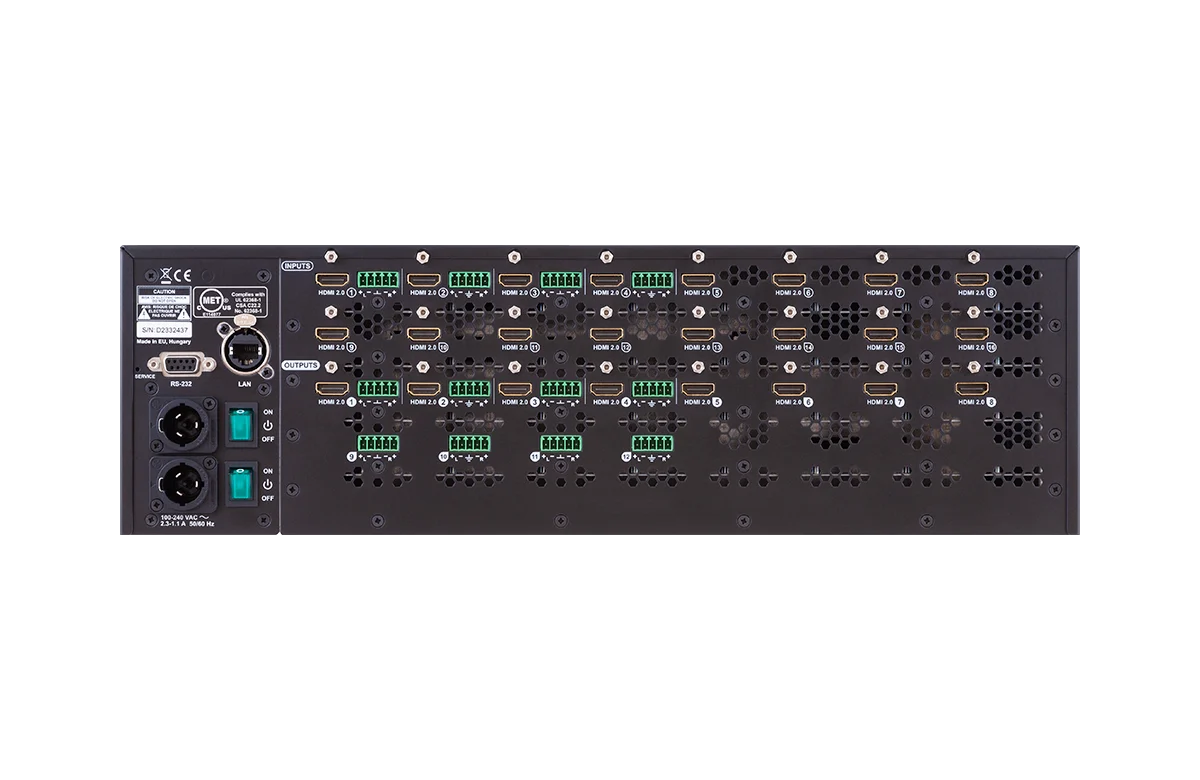The height and width of the screenshot is (780, 1200).
Task: Select HDMI 2.0 input port 1
Action: 331,281
